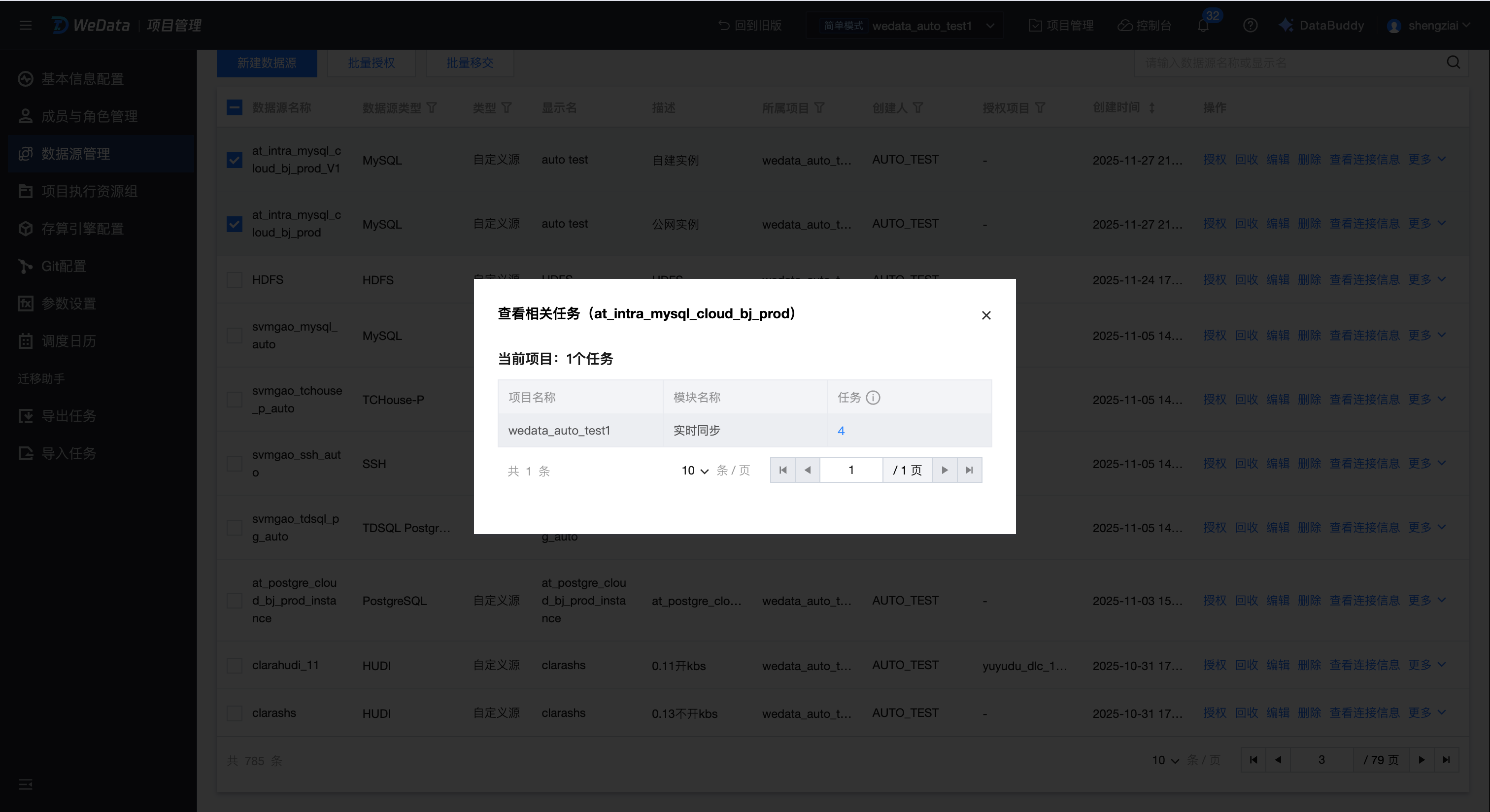Click the notification bell icon
The width and height of the screenshot is (1490, 812).
pyautogui.click(x=1203, y=26)
